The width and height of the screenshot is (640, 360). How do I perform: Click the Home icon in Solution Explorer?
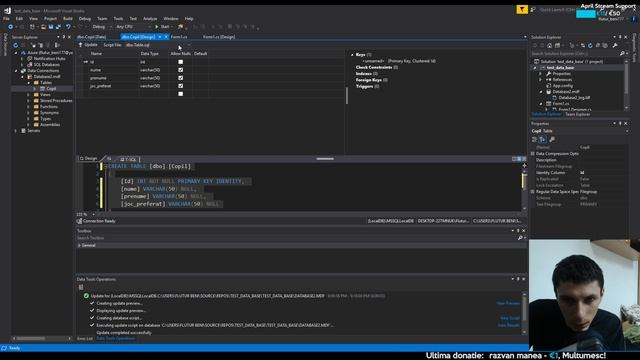click(549, 45)
